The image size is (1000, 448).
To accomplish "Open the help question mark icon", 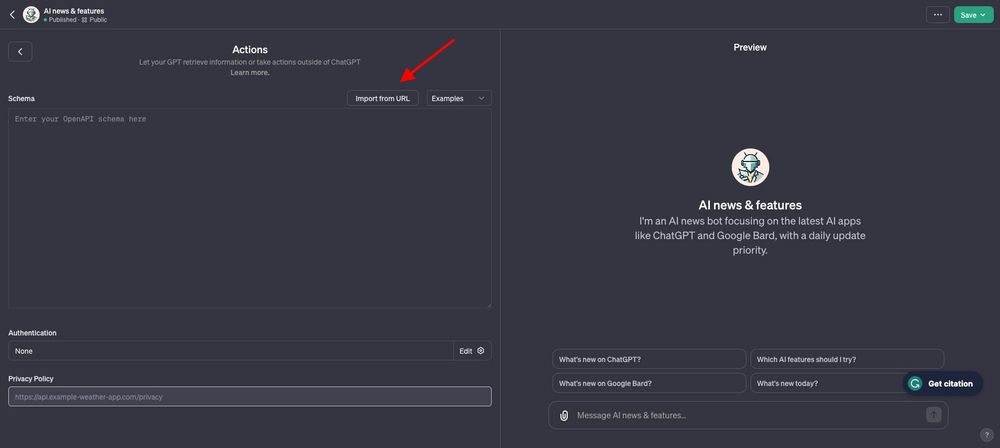I will point(986,435).
